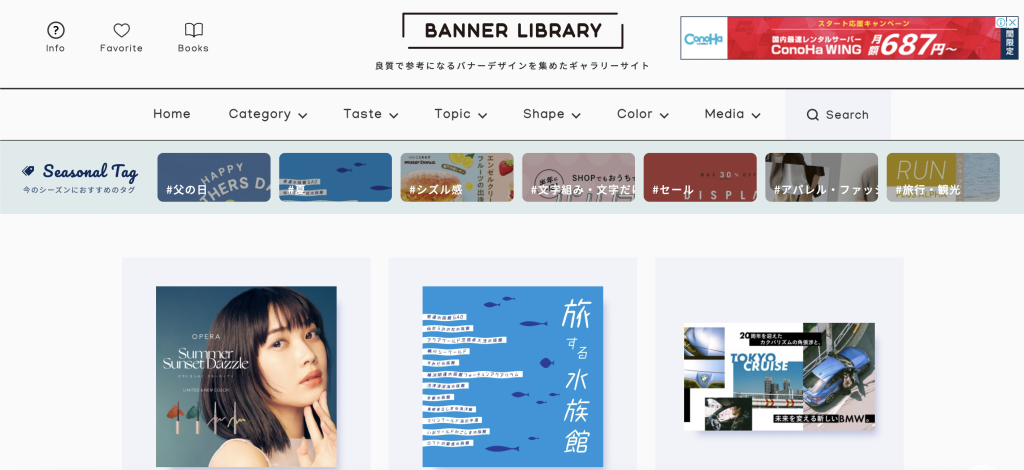Expand the Taste dropdown
The image size is (1024, 470).
click(x=370, y=115)
